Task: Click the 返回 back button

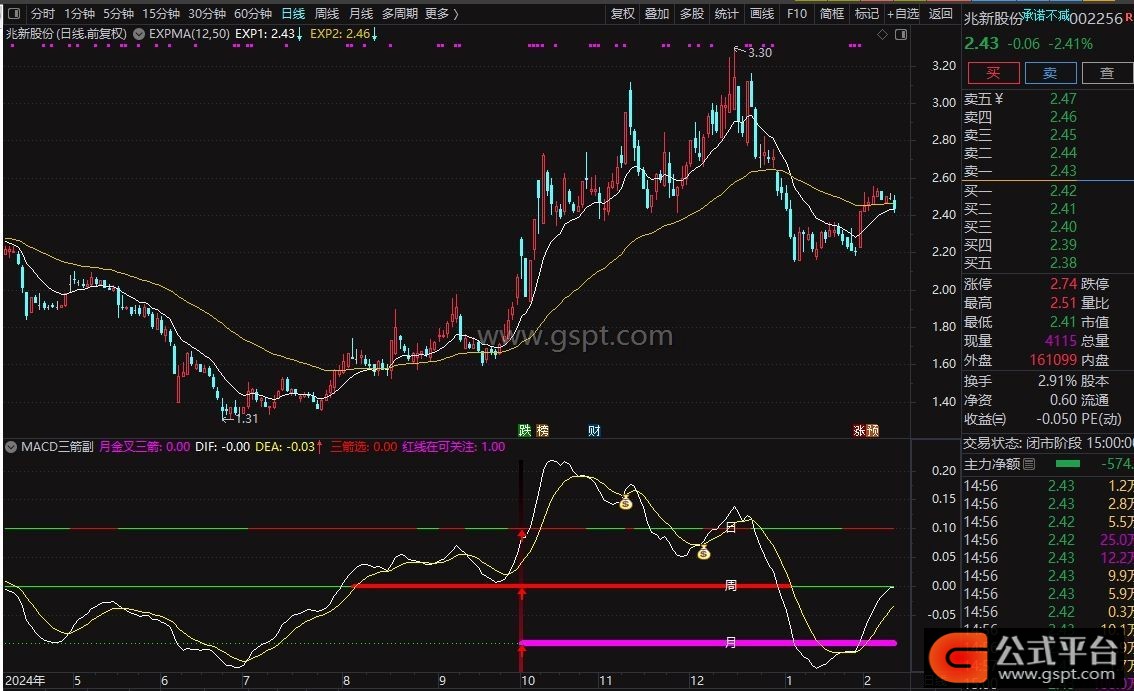Action: point(940,13)
